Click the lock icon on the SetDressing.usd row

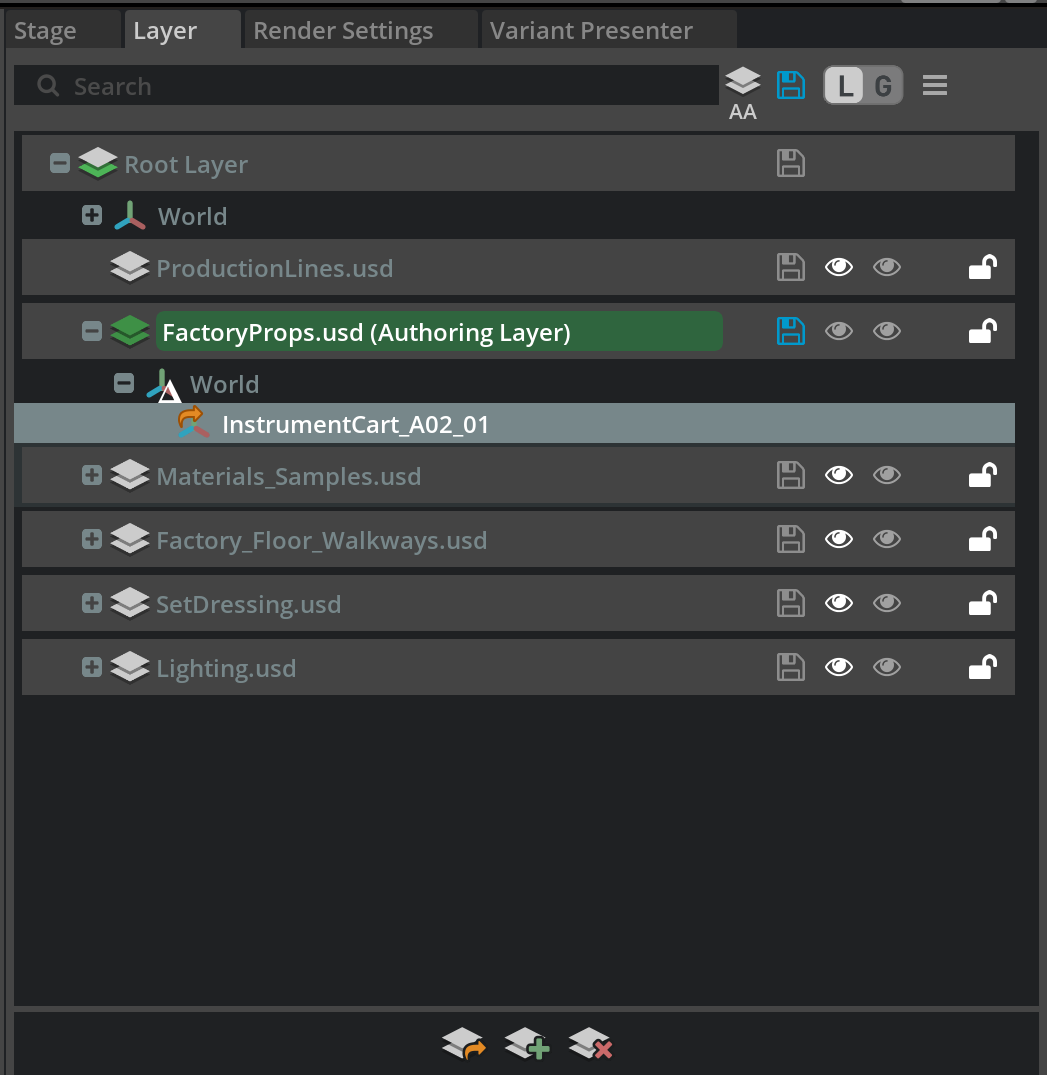coord(982,604)
